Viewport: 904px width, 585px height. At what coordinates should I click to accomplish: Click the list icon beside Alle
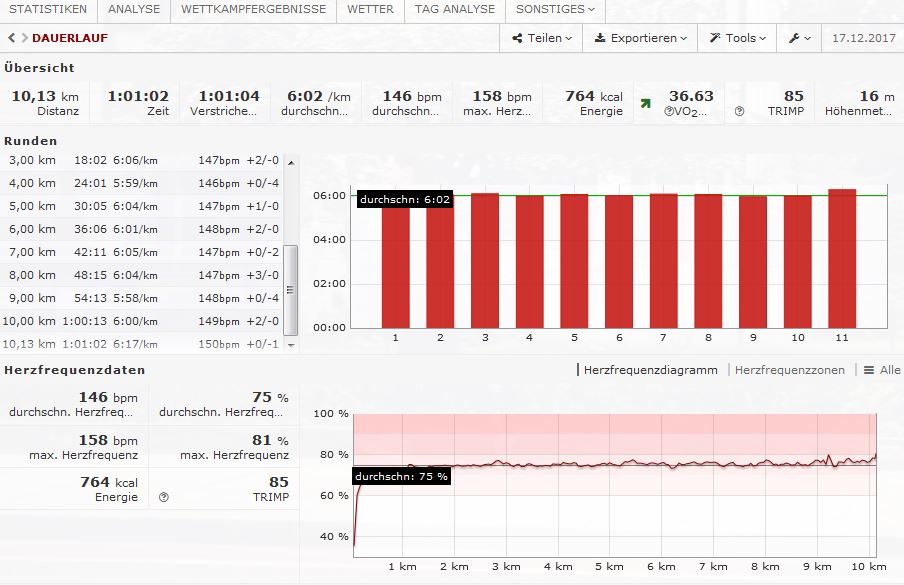click(869, 370)
